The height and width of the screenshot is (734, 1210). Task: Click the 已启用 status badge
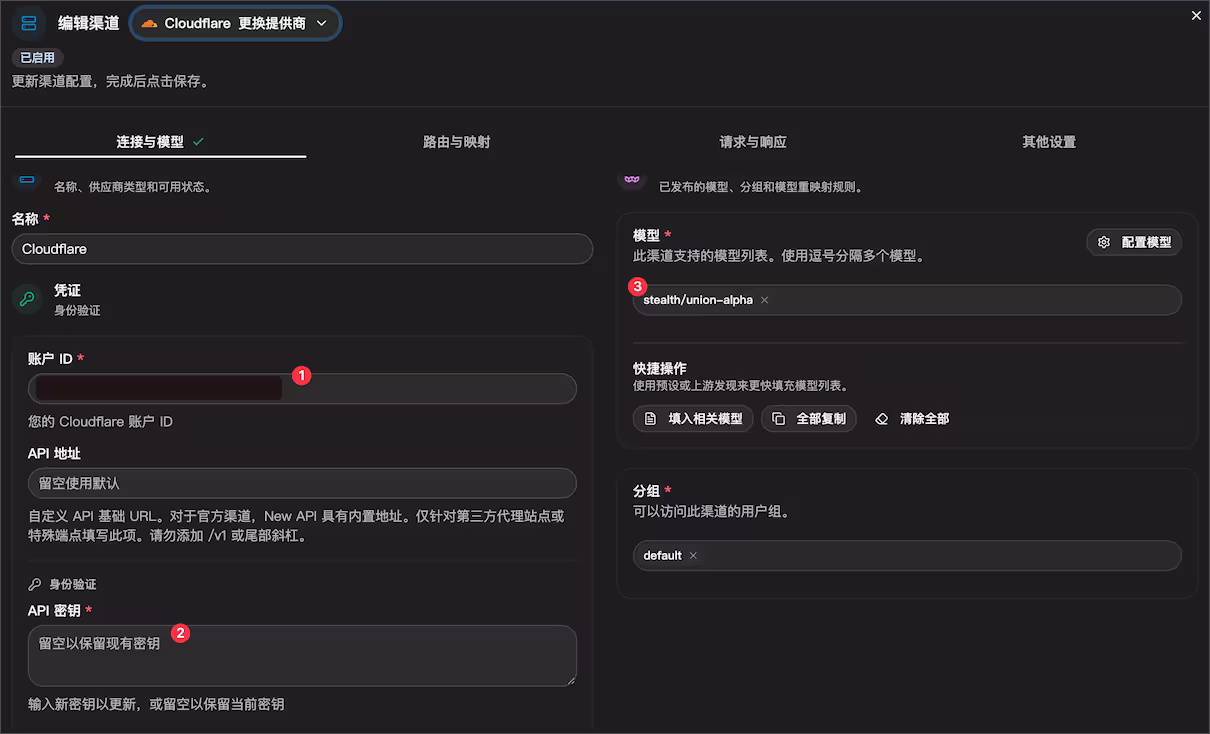(x=38, y=58)
